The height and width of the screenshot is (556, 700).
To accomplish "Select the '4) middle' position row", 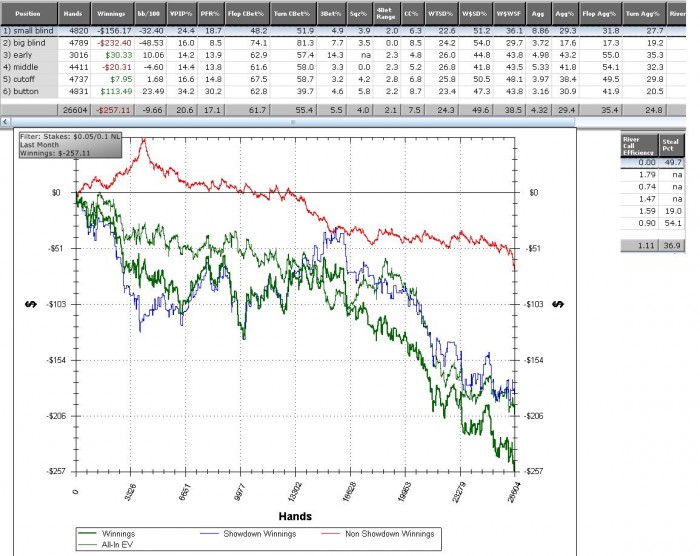I will tap(343, 67).
